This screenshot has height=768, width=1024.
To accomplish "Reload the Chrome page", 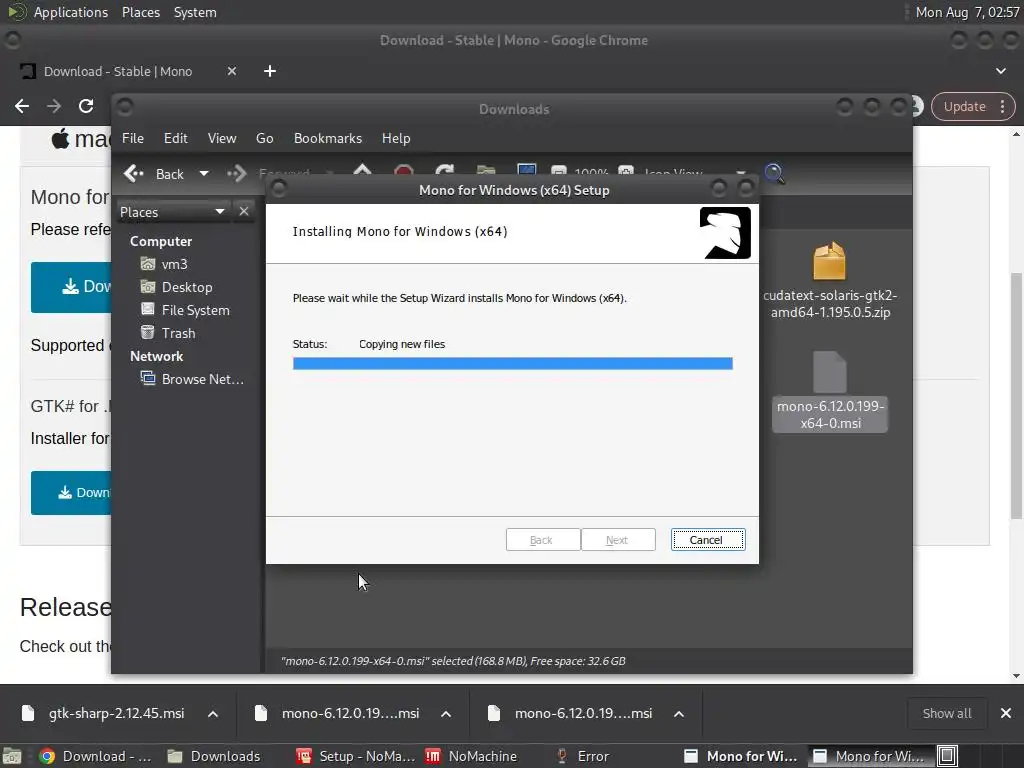I will coord(86,106).
